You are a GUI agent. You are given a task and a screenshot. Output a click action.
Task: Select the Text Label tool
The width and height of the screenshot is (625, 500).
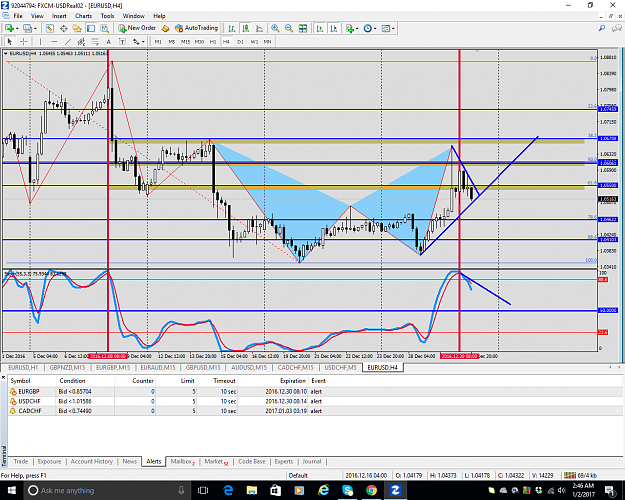coord(122,41)
